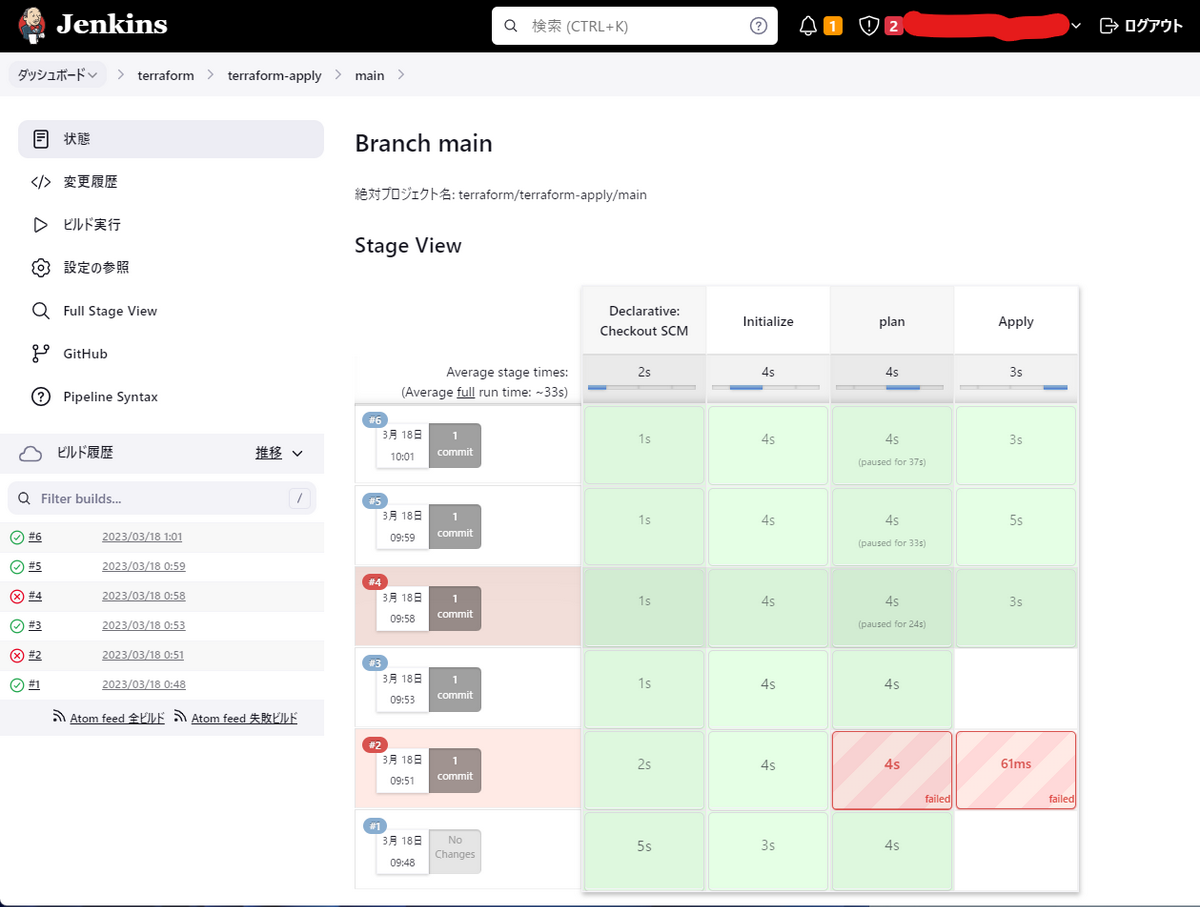
Task: Click the slash shortcut badge in filter
Action: tap(299, 498)
